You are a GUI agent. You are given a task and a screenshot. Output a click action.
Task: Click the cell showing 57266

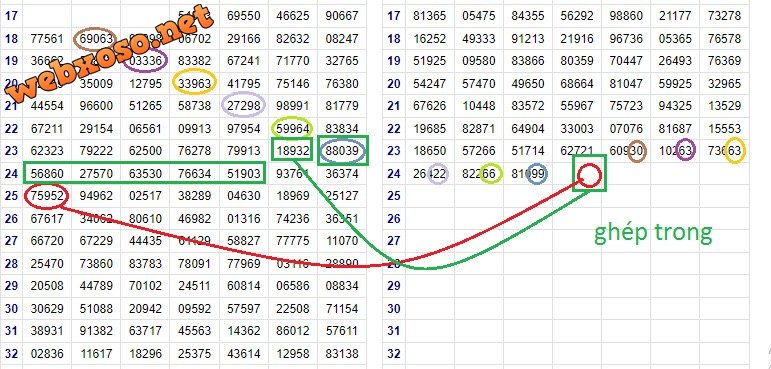tap(479, 151)
